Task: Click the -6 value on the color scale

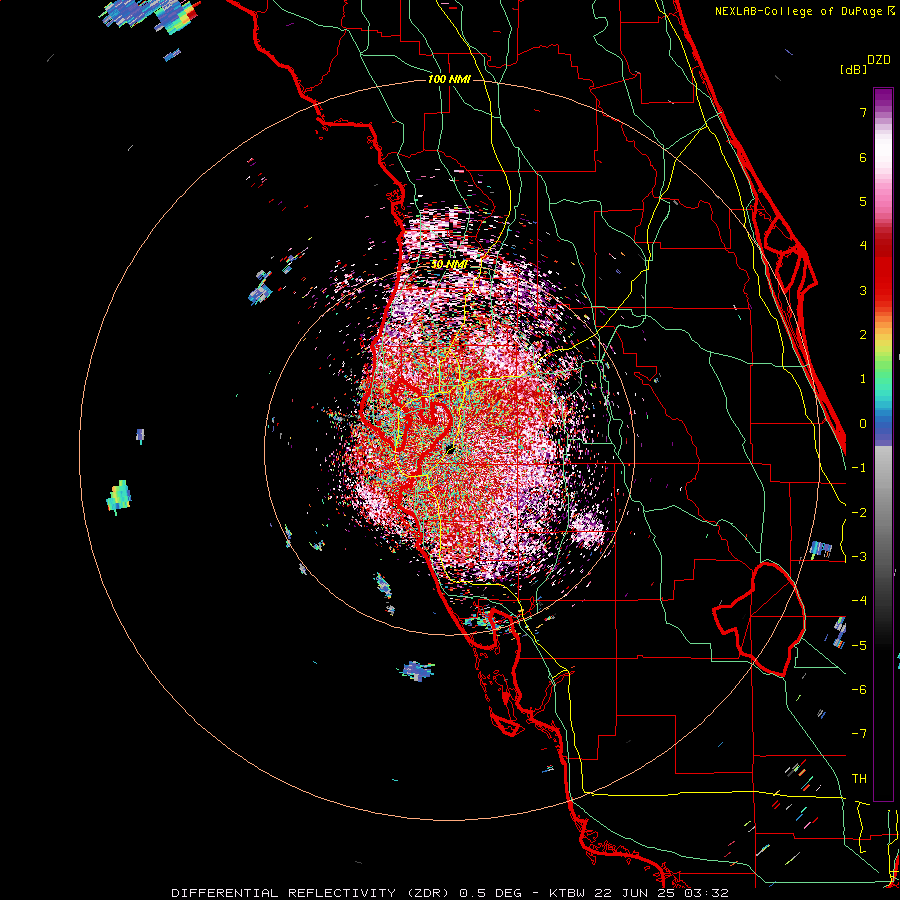Action: (859, 690)
